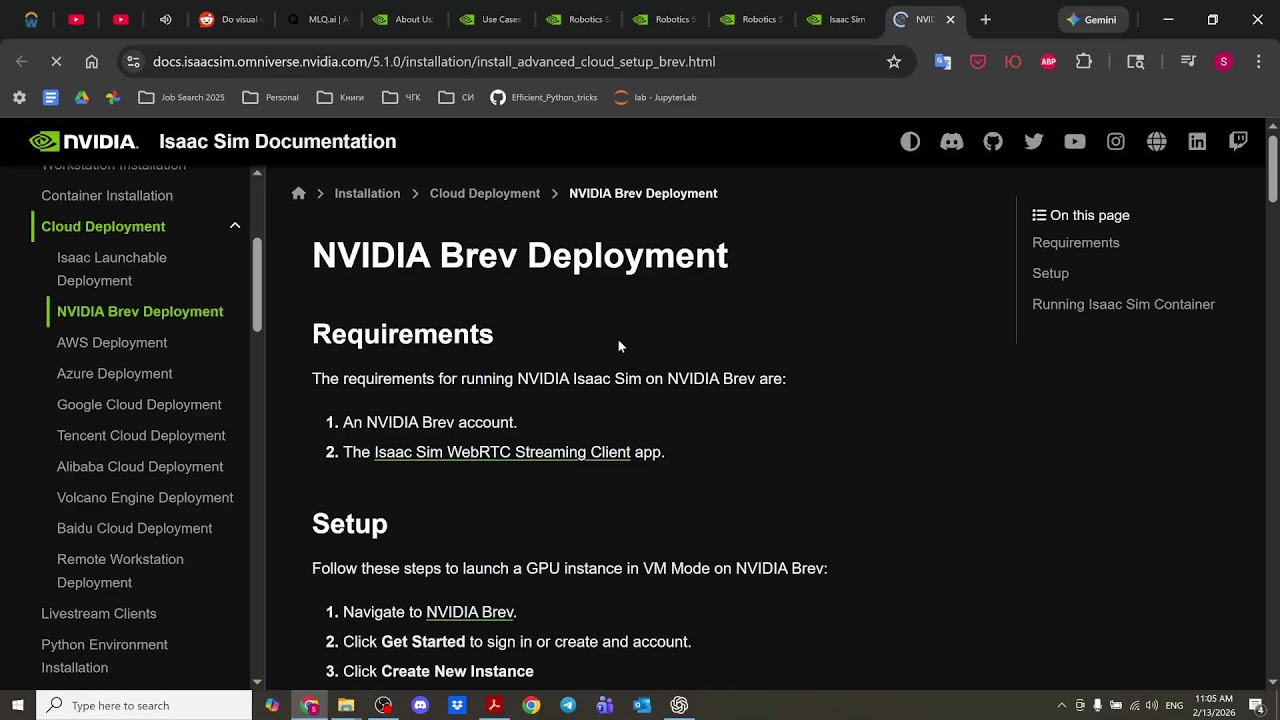Switch to the Use Cases browser tab

[491, 19]
